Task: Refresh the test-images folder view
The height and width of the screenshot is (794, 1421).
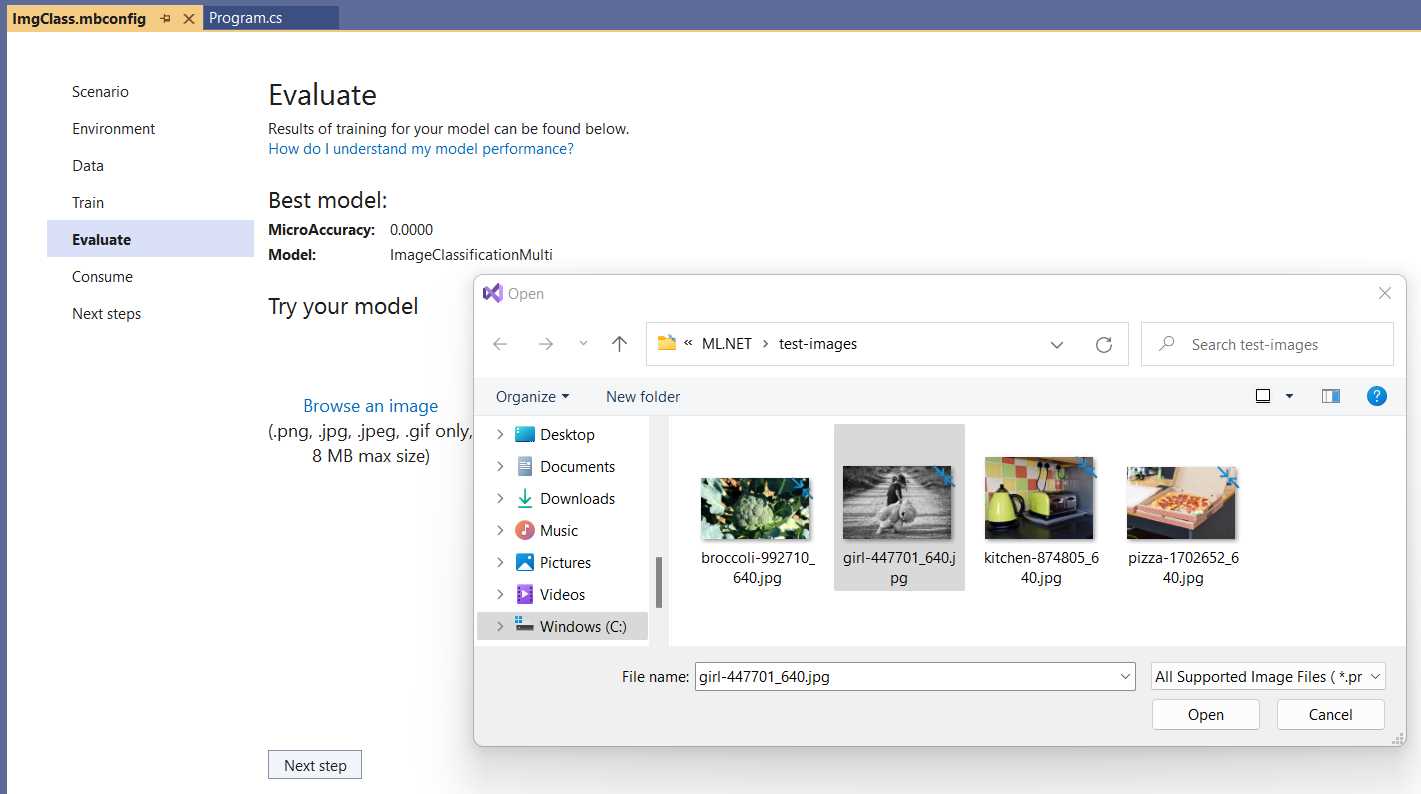Action: 1104,343
